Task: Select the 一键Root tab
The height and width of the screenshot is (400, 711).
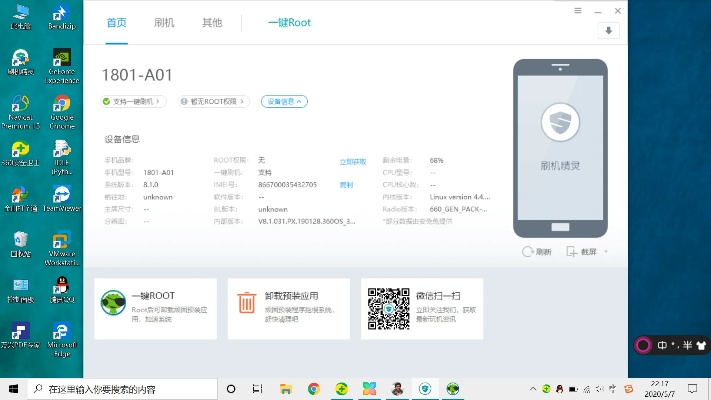Action: [x=289, y=22]
